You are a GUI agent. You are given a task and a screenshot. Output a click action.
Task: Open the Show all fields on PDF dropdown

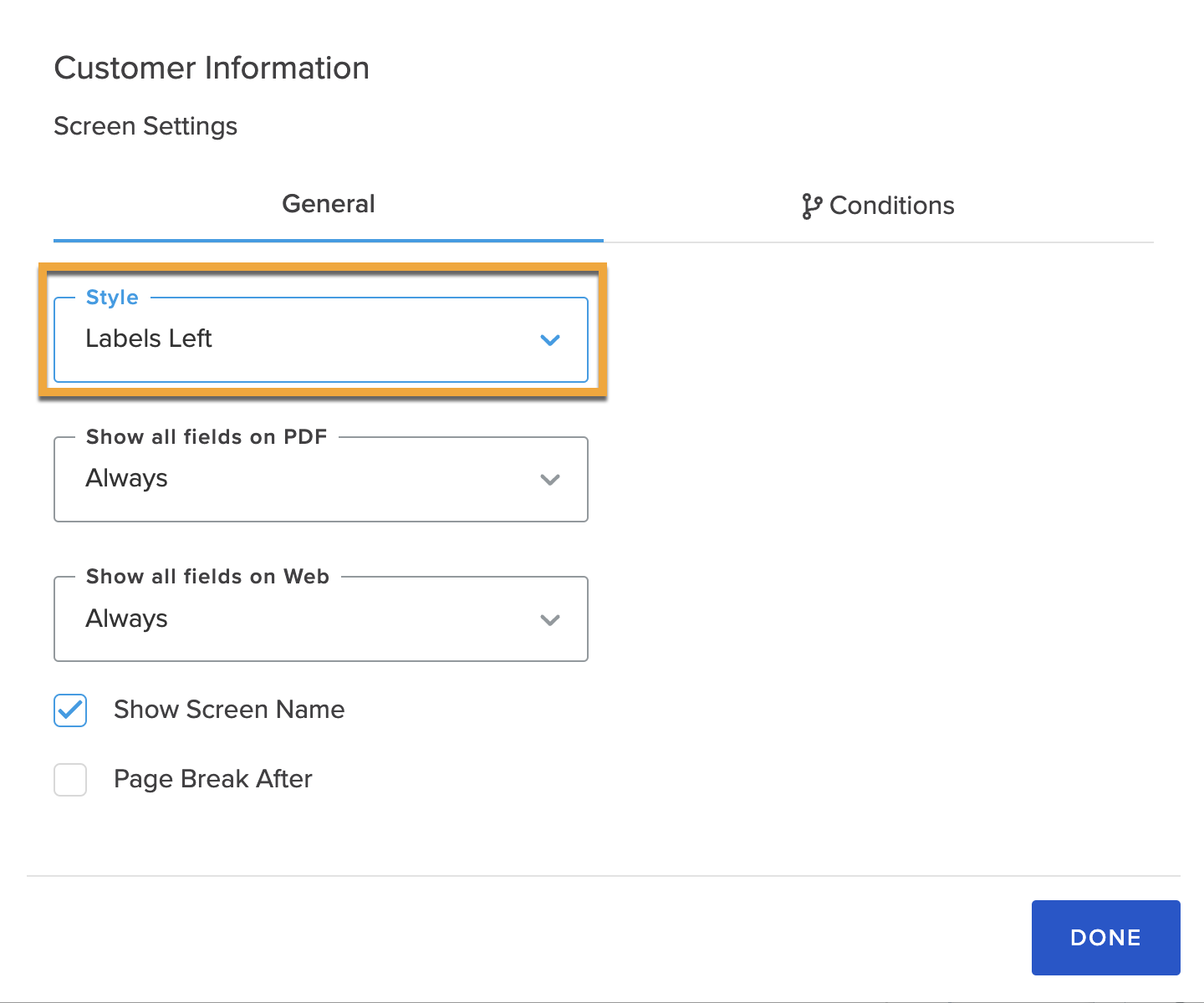pyautogui.click(x=320, y=479)
